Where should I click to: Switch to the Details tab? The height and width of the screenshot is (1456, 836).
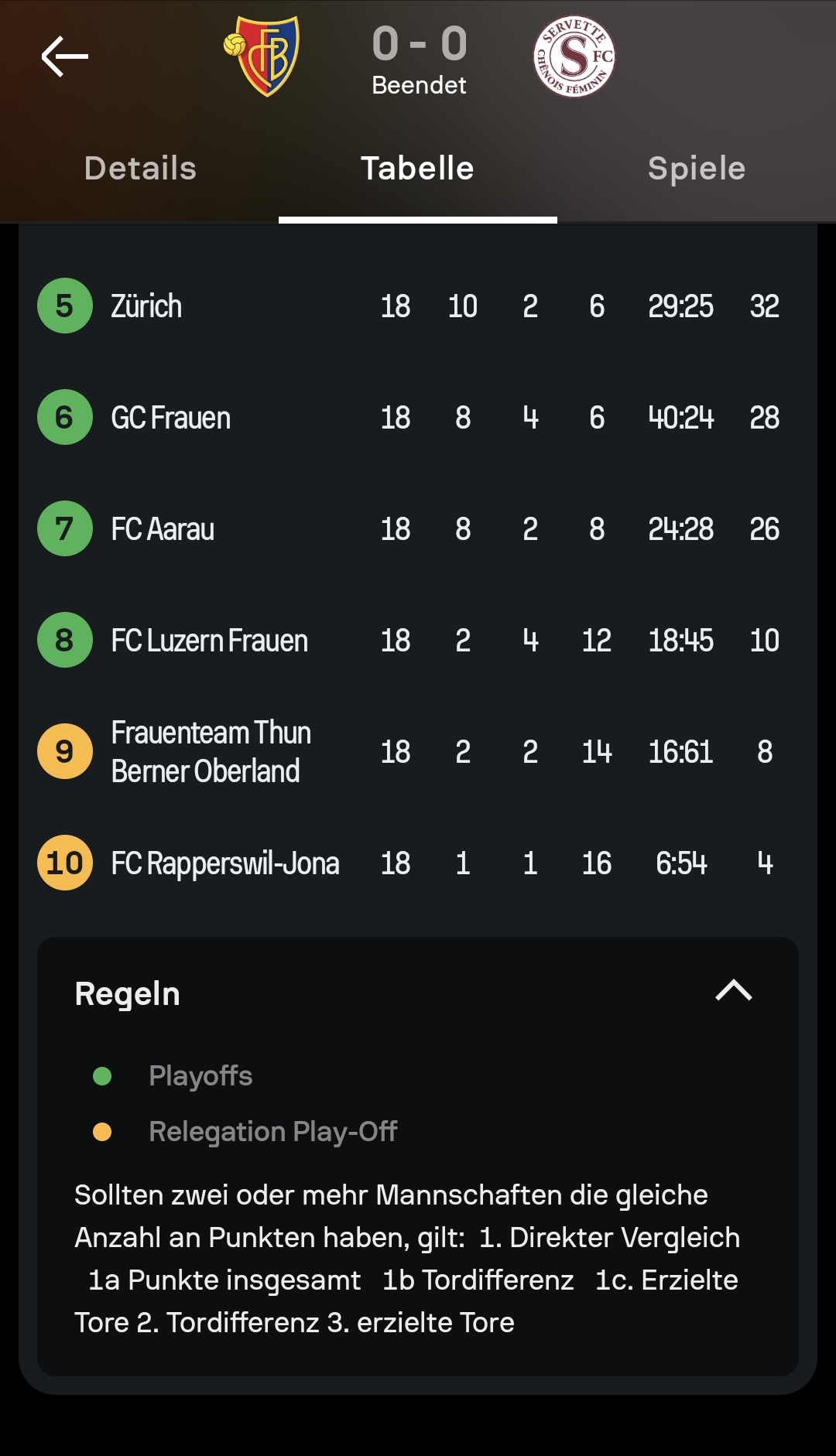[140, 169]
